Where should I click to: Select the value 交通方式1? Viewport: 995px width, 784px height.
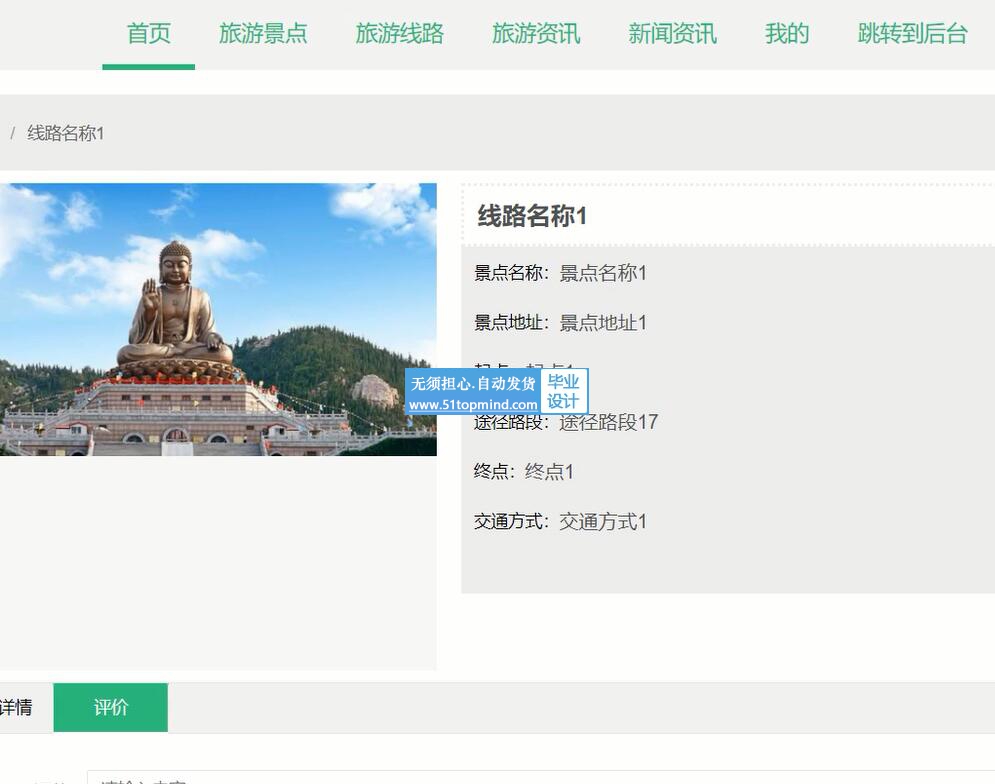click(603, 522)
